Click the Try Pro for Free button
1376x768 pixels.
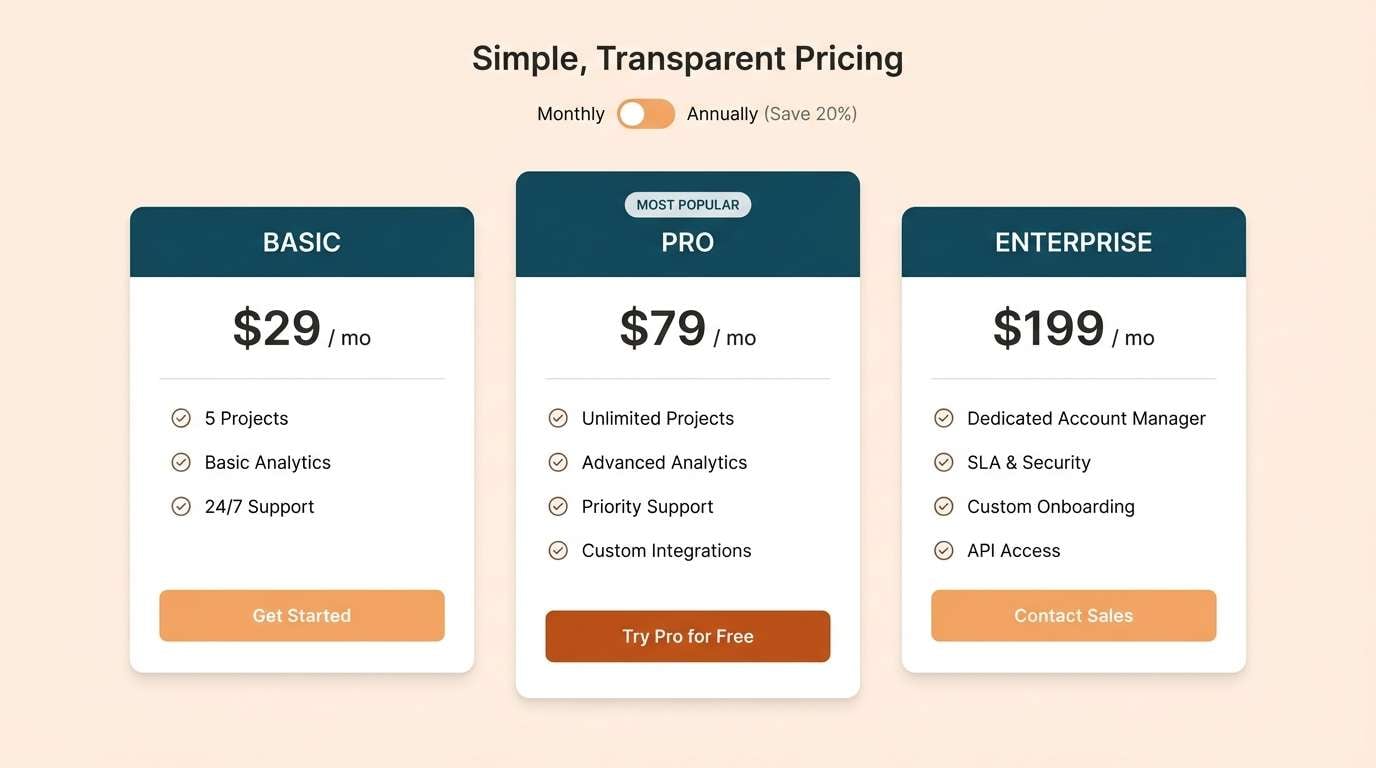(687, 636)
